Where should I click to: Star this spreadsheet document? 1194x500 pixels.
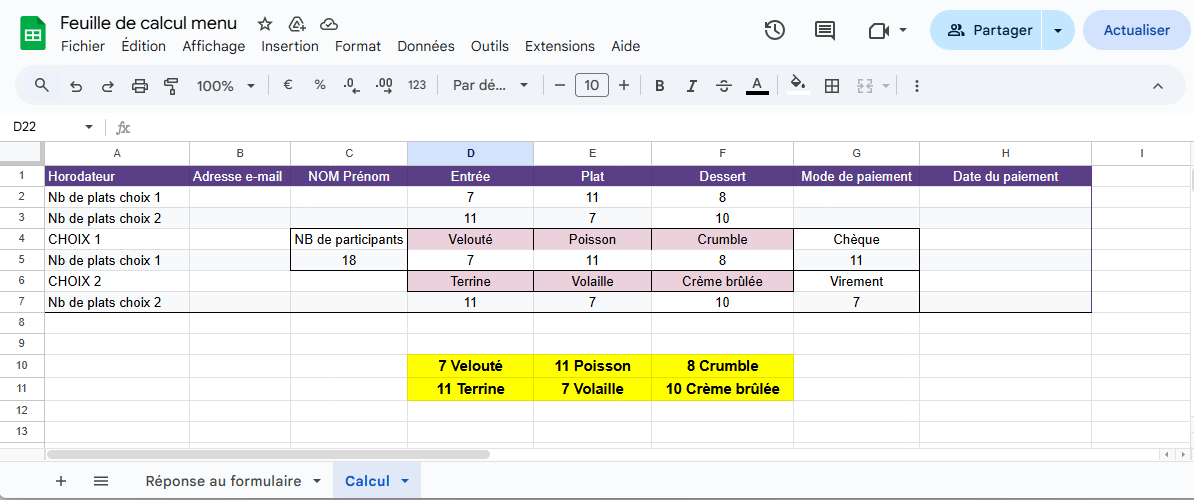pyautogui.click(x=265, y=24)
